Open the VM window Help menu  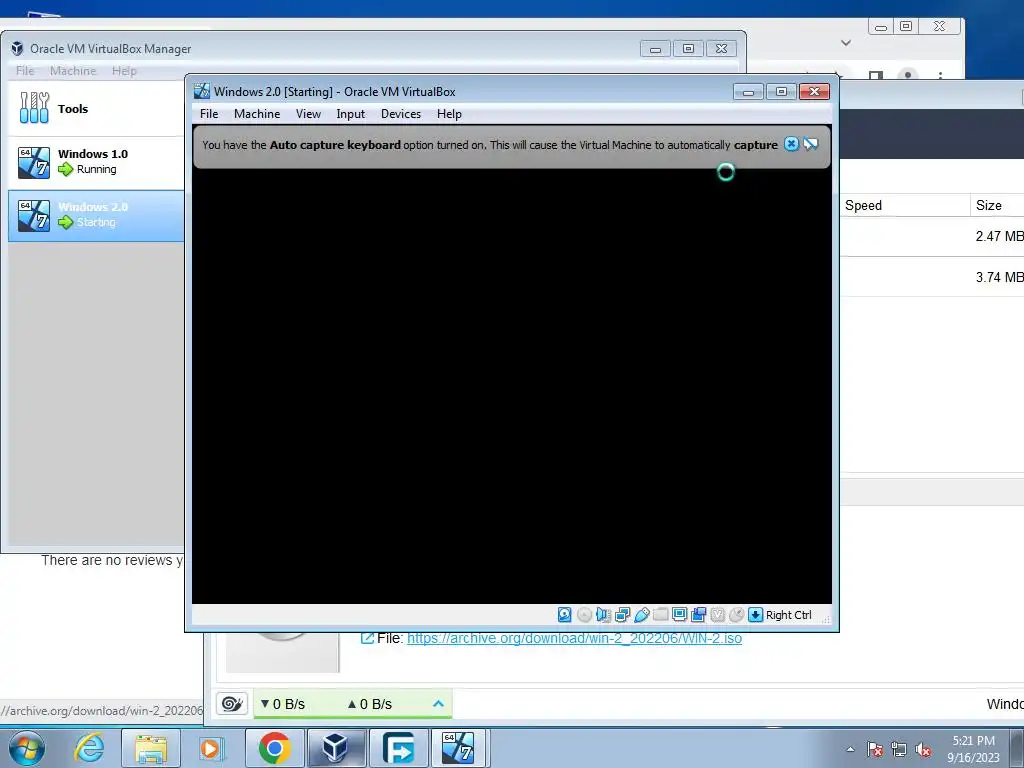449,114
